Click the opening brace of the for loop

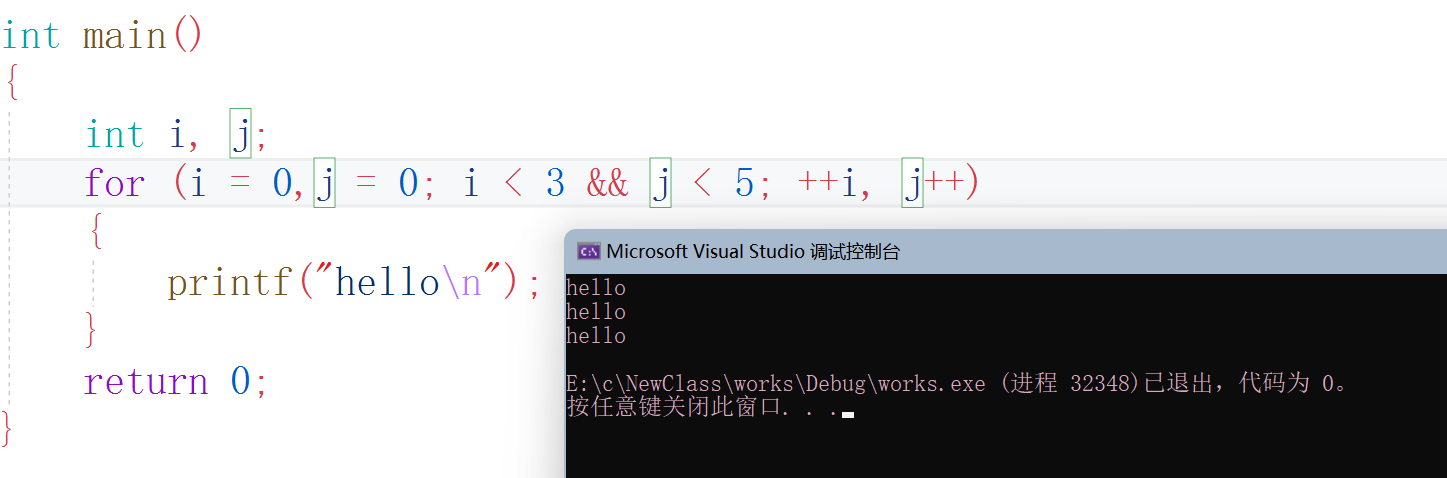click(x=96, y=233)
